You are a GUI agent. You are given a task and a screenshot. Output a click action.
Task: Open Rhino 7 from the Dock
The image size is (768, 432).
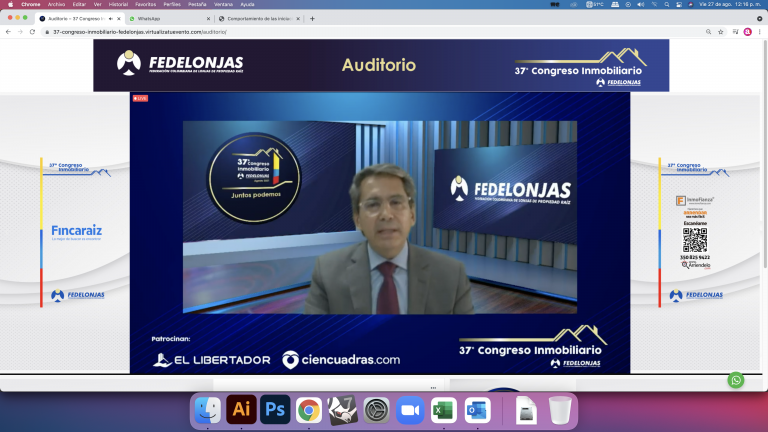pyautogui.click(x=342, y=410)
